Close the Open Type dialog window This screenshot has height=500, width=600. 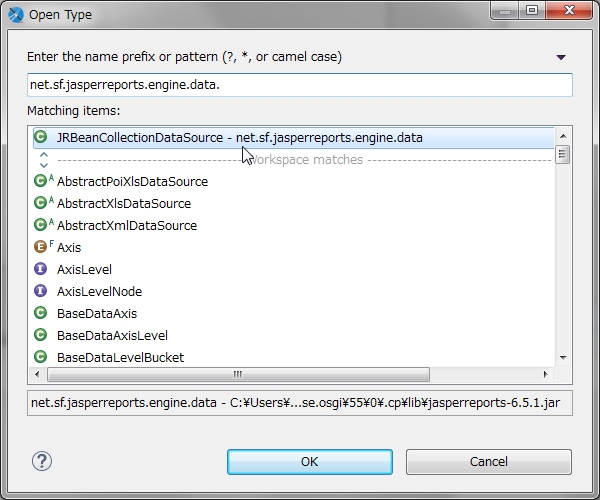pyautogui.click(x=569, y=10)
